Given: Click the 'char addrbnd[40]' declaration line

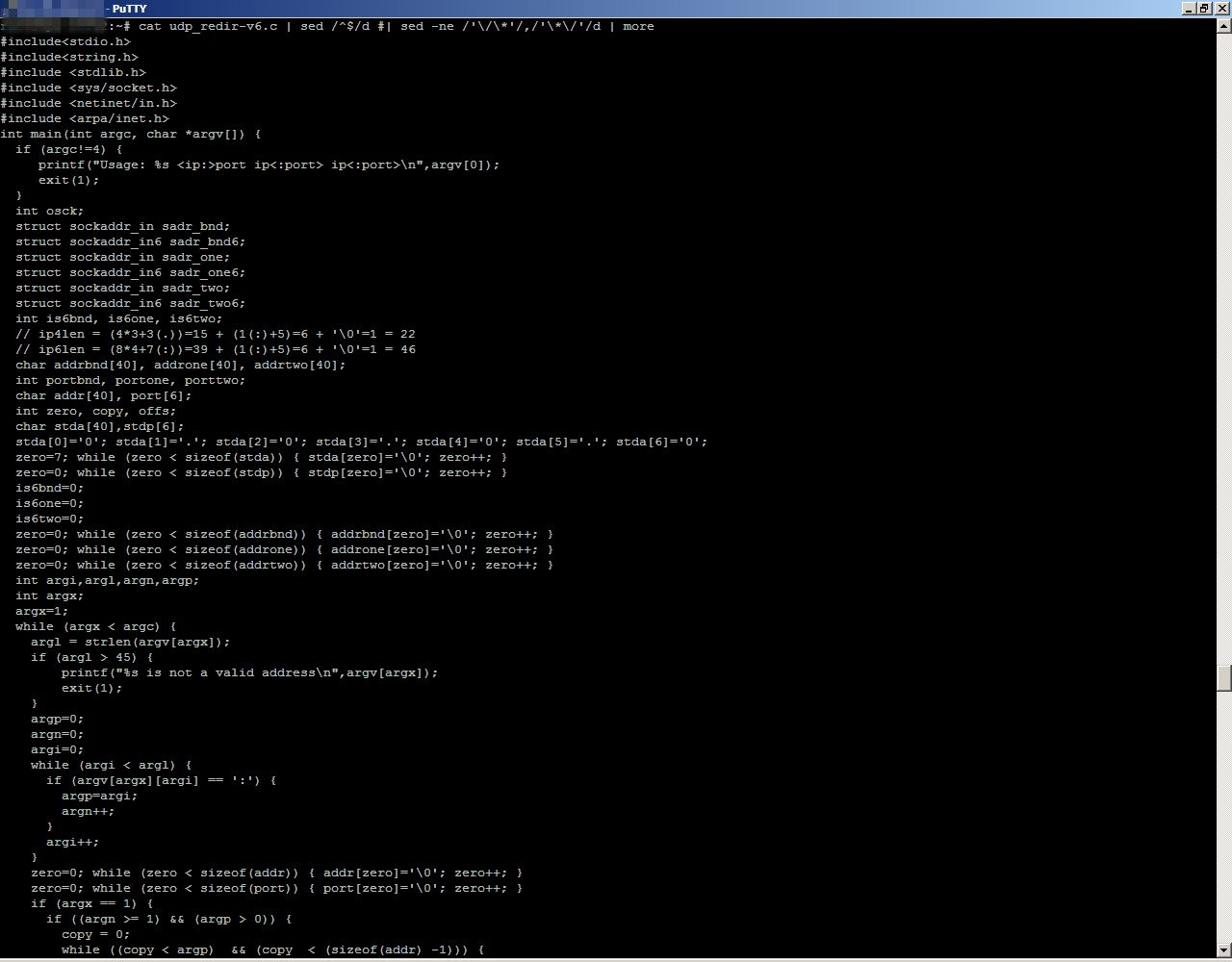Looking at the screenshot, I should coord(180,365).
